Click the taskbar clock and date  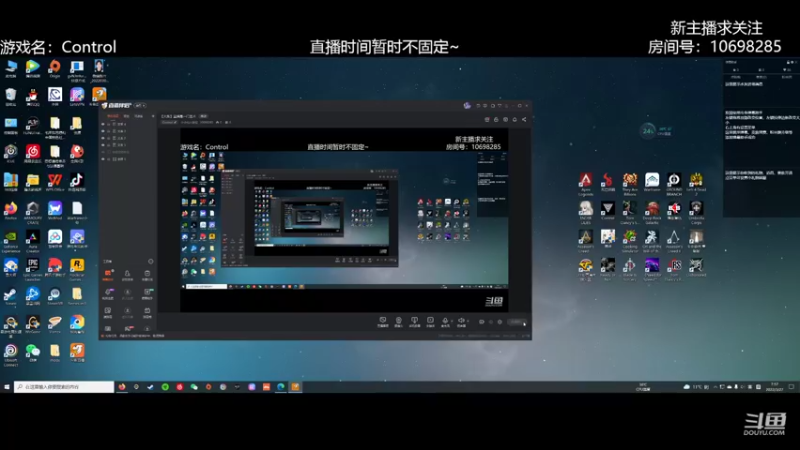(x=774, y=387)
